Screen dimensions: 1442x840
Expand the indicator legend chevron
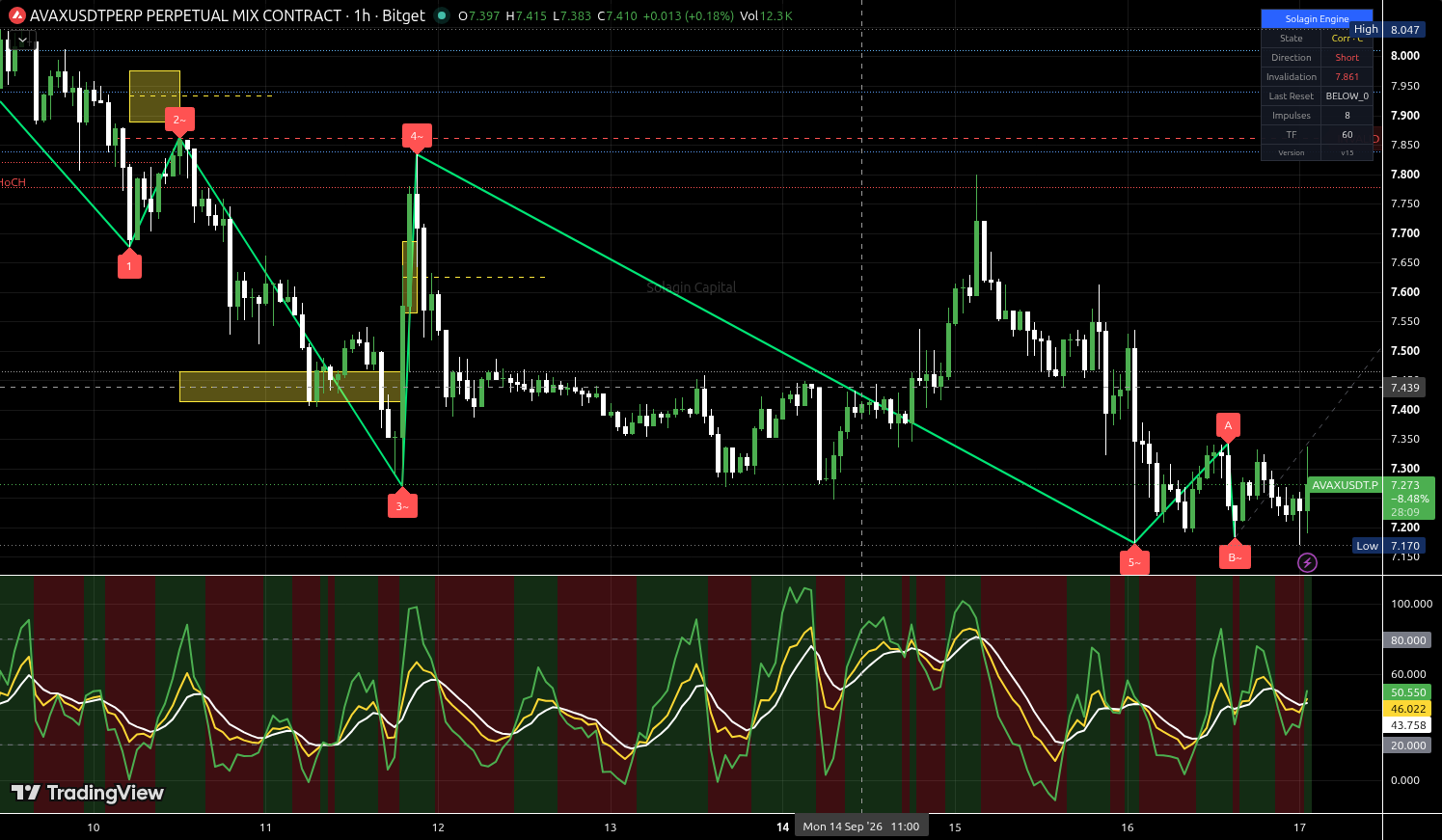[22, 41]
